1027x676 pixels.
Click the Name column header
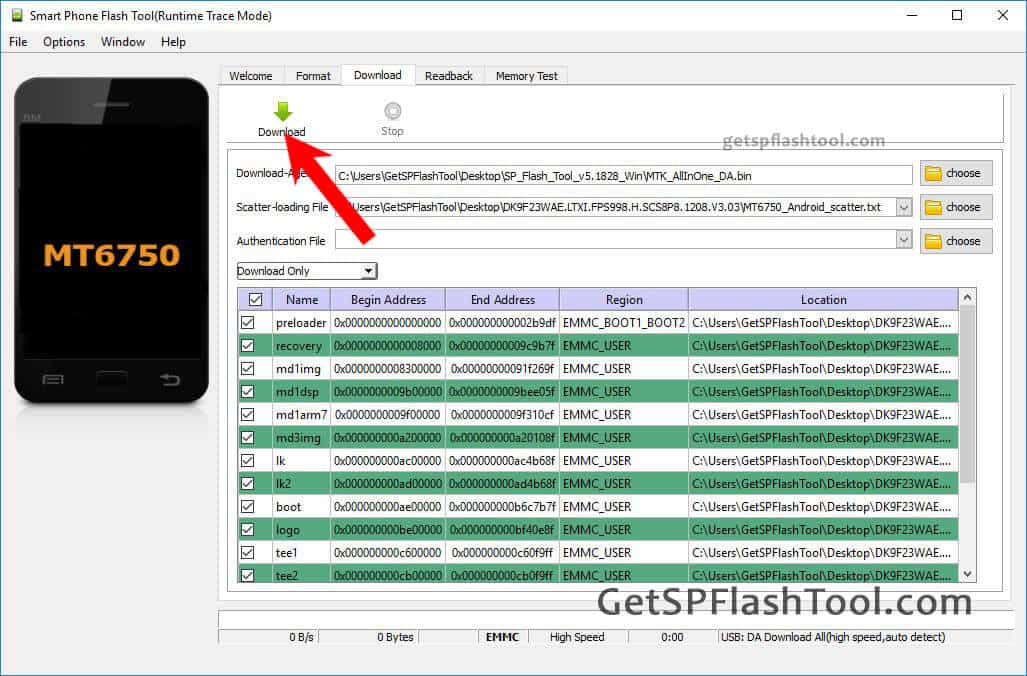(x=302, y=299)
